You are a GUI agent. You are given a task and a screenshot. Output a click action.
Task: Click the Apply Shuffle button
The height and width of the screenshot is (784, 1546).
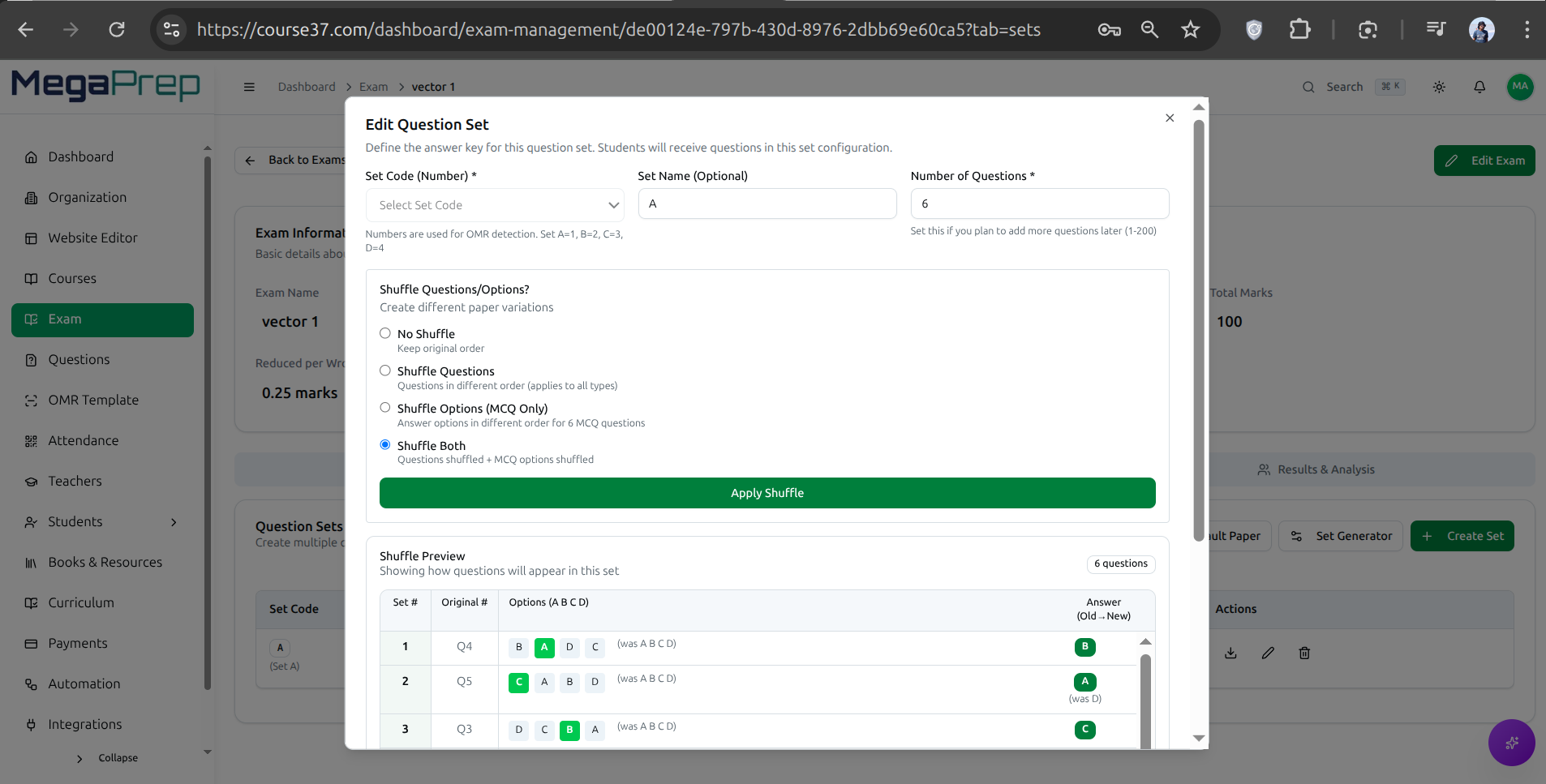click(x=767, y=493)
